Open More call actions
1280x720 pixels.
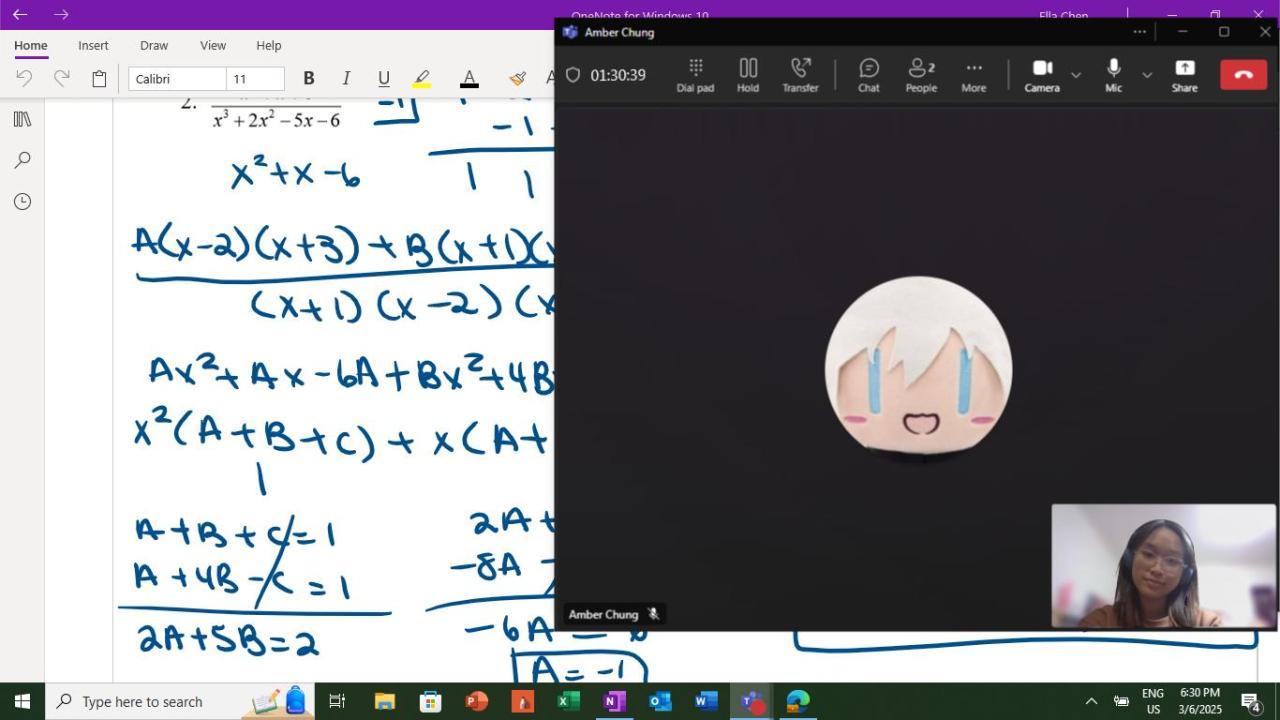974,75
